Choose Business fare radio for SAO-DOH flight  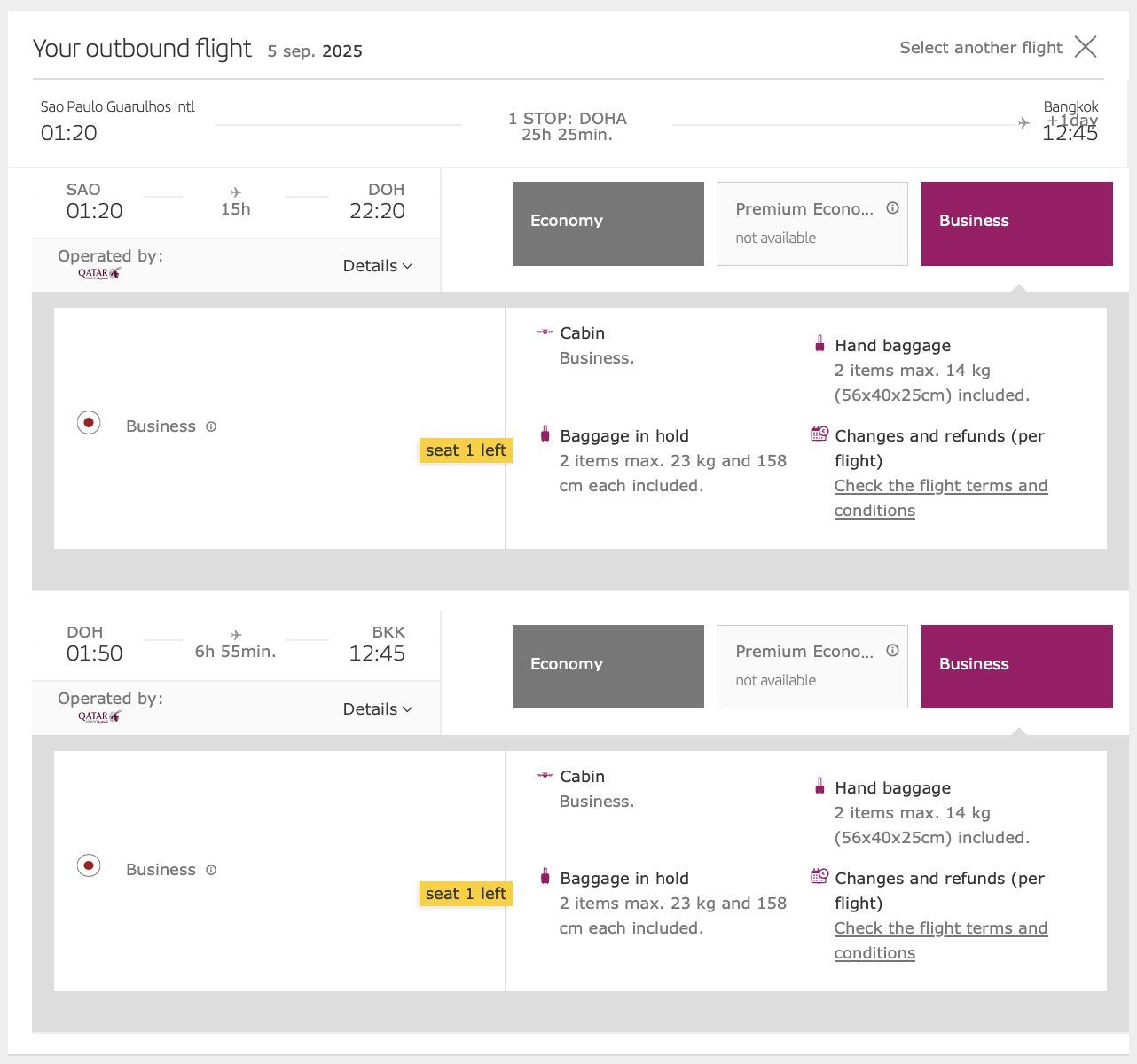pyautogui.click(x=89, y=423)
